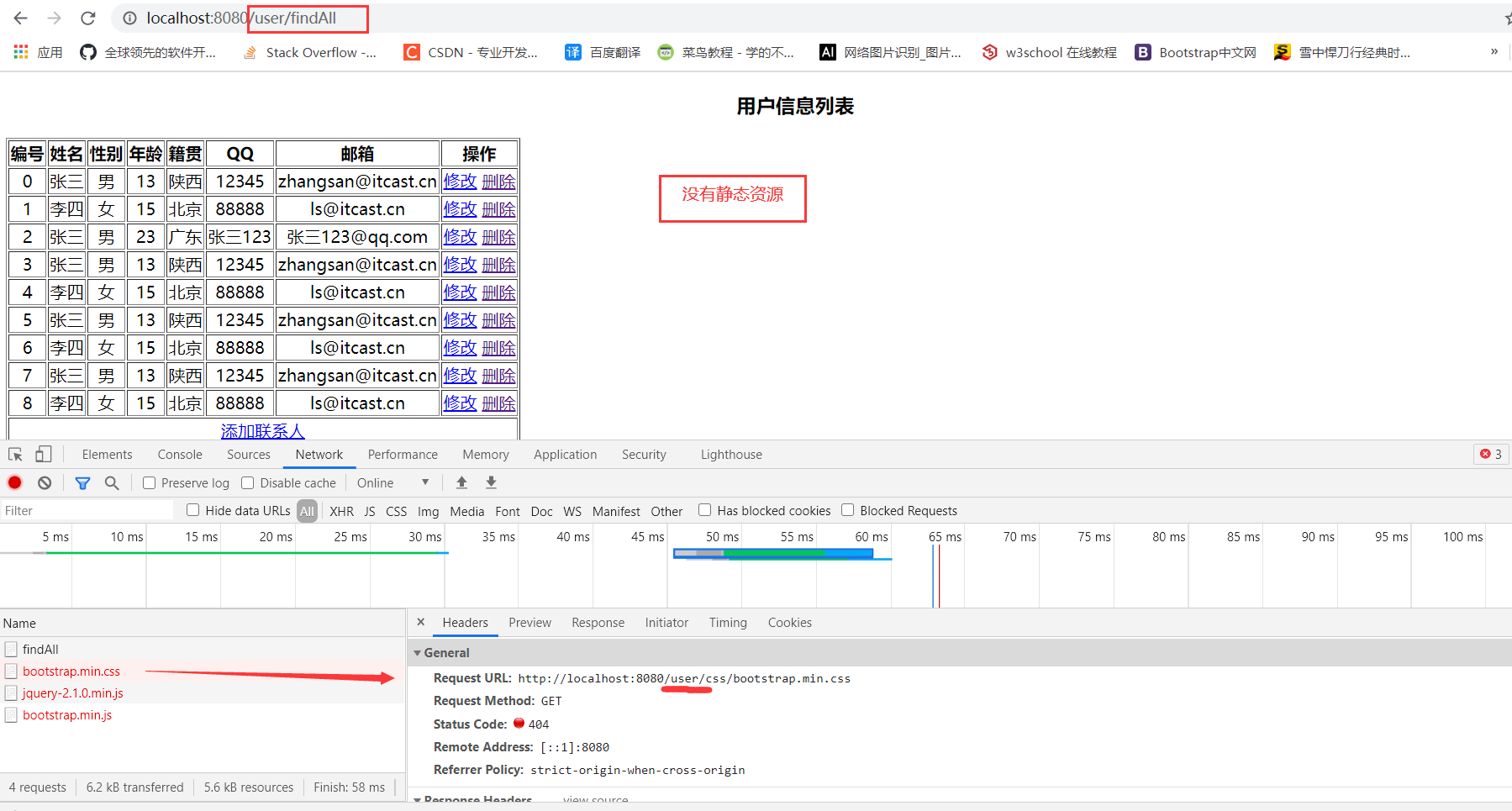Enable the Disable cache checkbox
Screen dimensions: 1512x811
point(247,483)
